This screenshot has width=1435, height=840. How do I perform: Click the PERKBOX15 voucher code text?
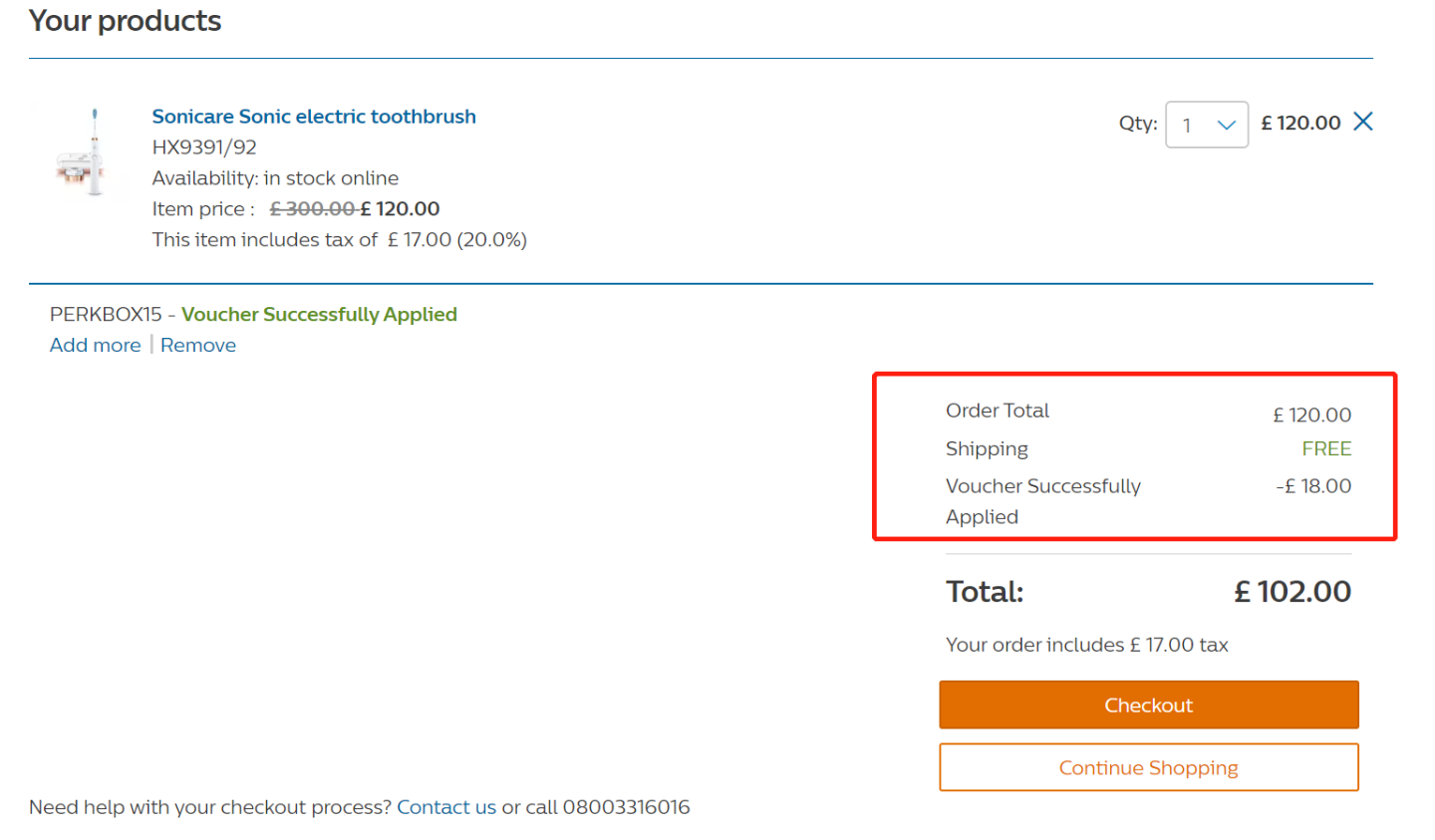106,314
